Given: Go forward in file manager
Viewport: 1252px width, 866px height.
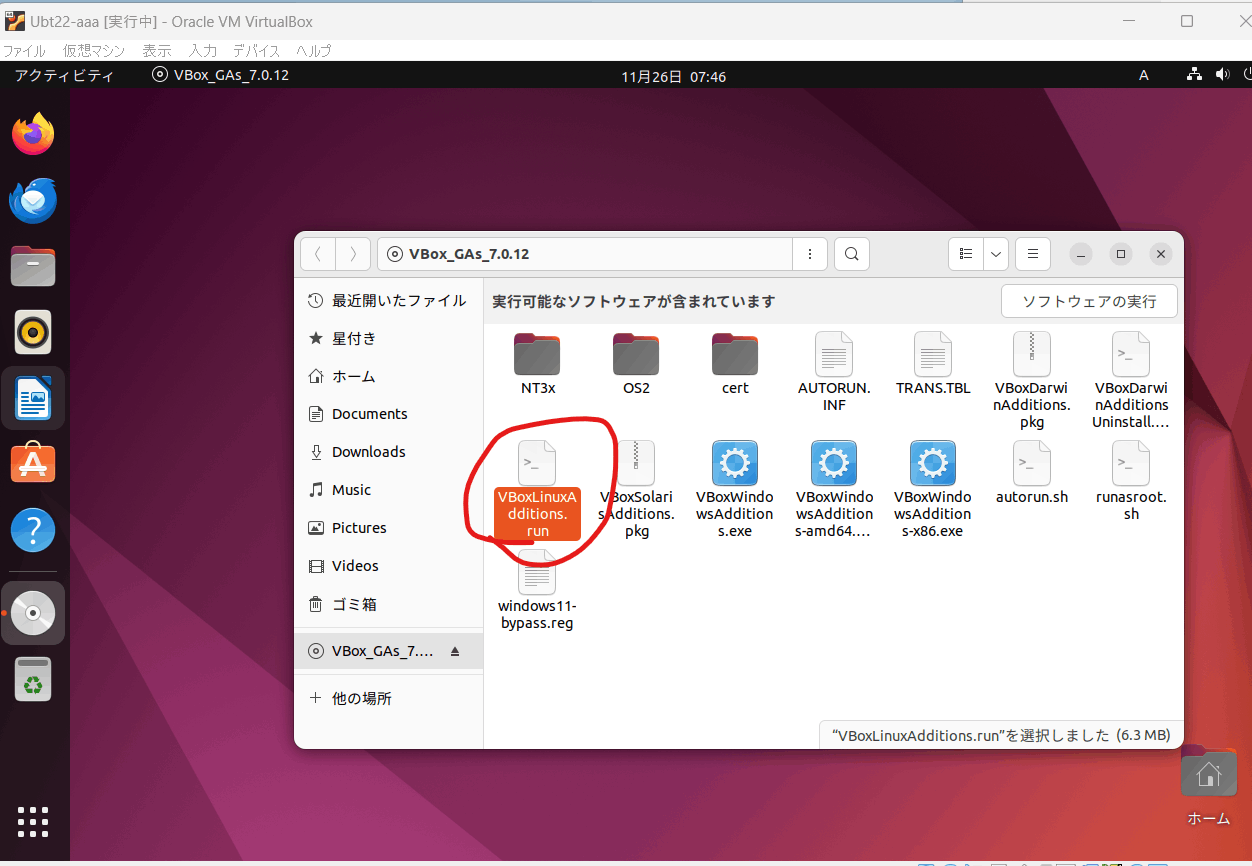Looking at the screenshot, I should [x=353, y=254].
